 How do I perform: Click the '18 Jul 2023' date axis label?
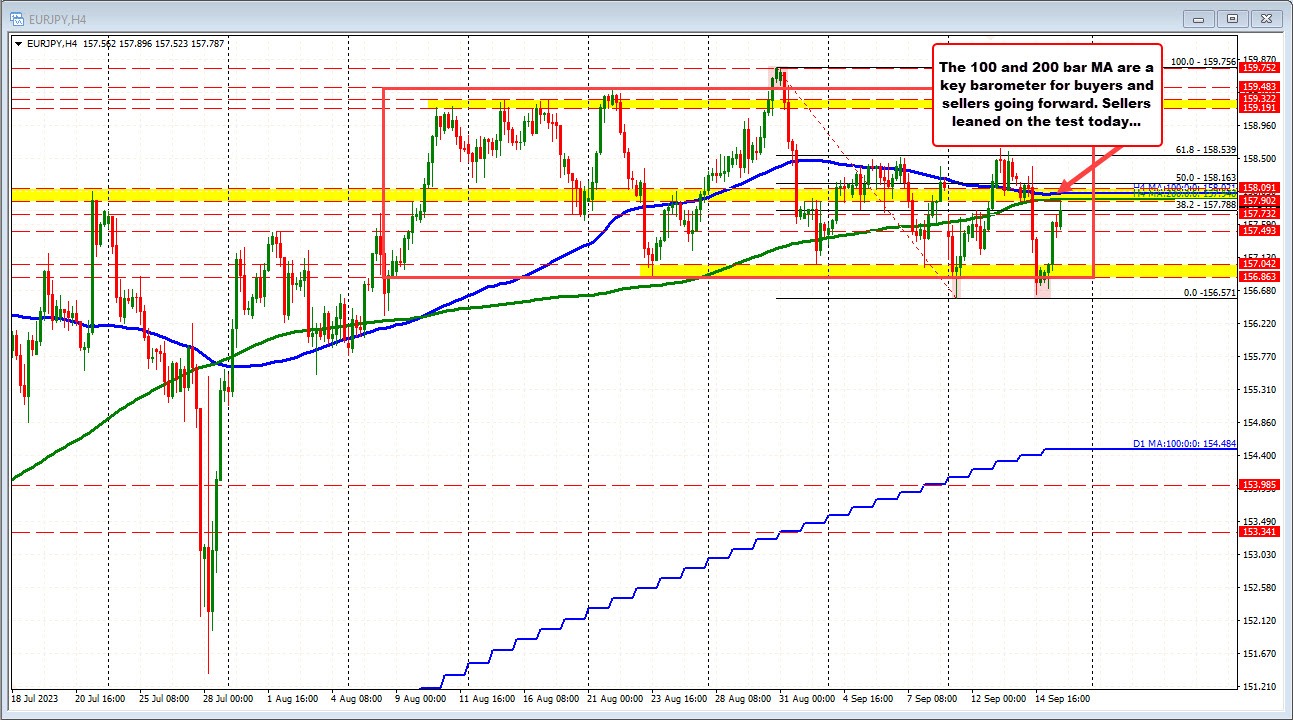(37, 700)
